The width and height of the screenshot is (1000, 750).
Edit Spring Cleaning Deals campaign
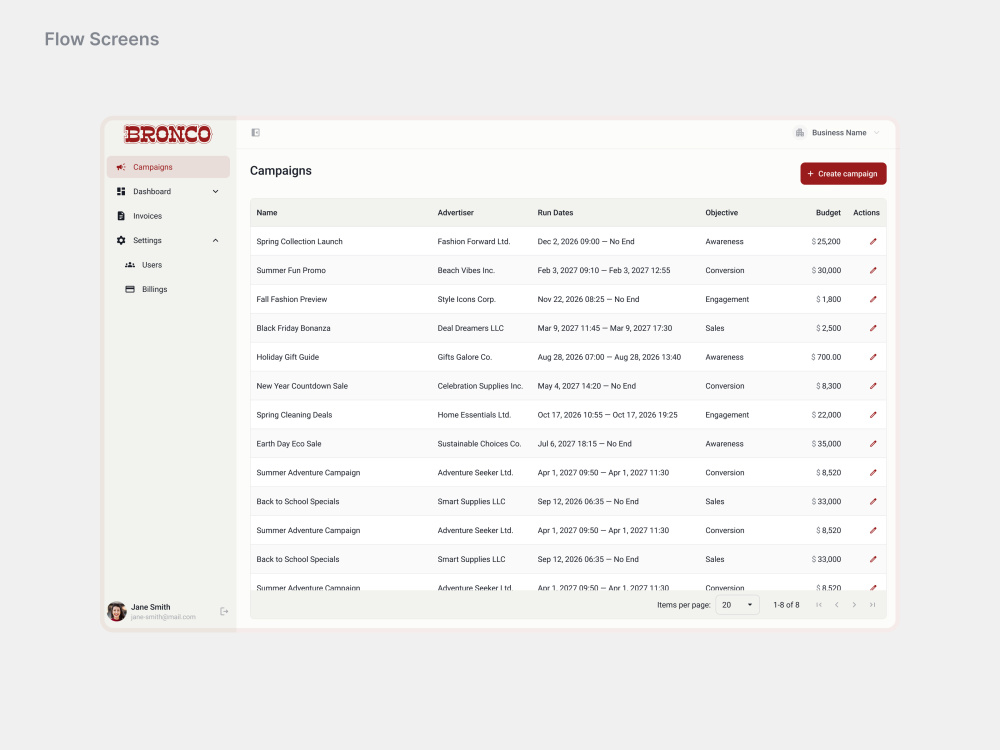click(873, 415)
